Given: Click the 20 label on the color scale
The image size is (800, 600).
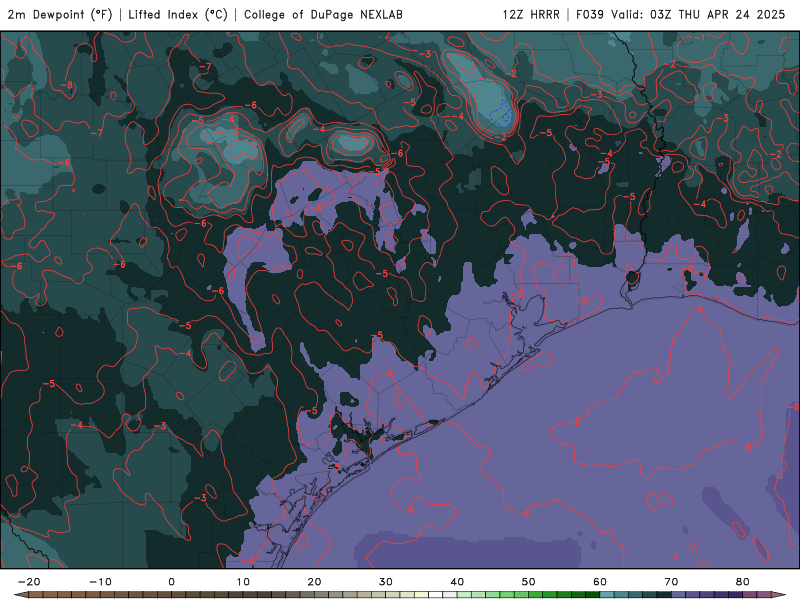Looking at the screenshot, I should click(x=314, y=582).
